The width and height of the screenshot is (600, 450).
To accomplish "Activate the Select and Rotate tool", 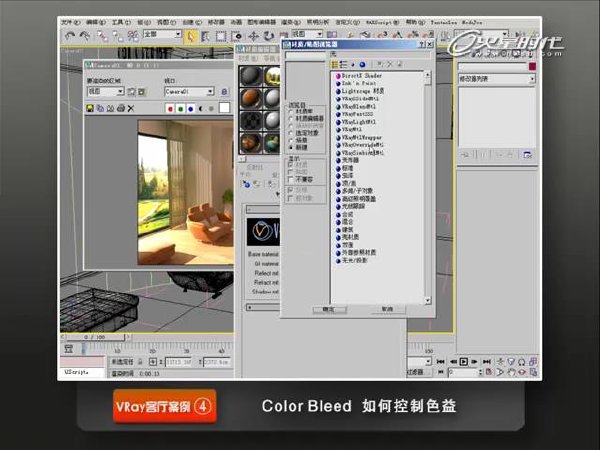I will point(269,36).
